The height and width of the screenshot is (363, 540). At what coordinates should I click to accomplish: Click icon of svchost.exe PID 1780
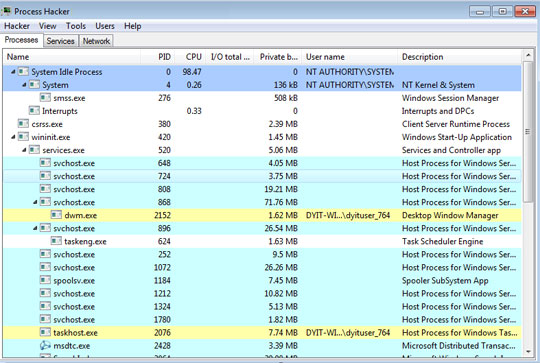(45, 320)
